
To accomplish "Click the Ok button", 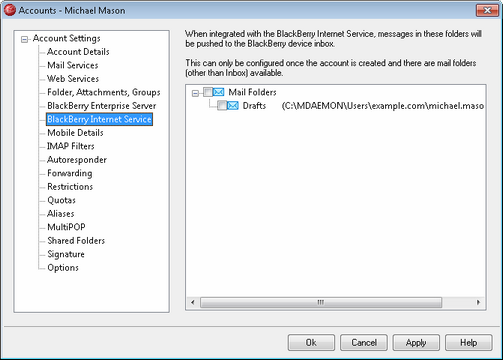I will click(x=311, y=343).
